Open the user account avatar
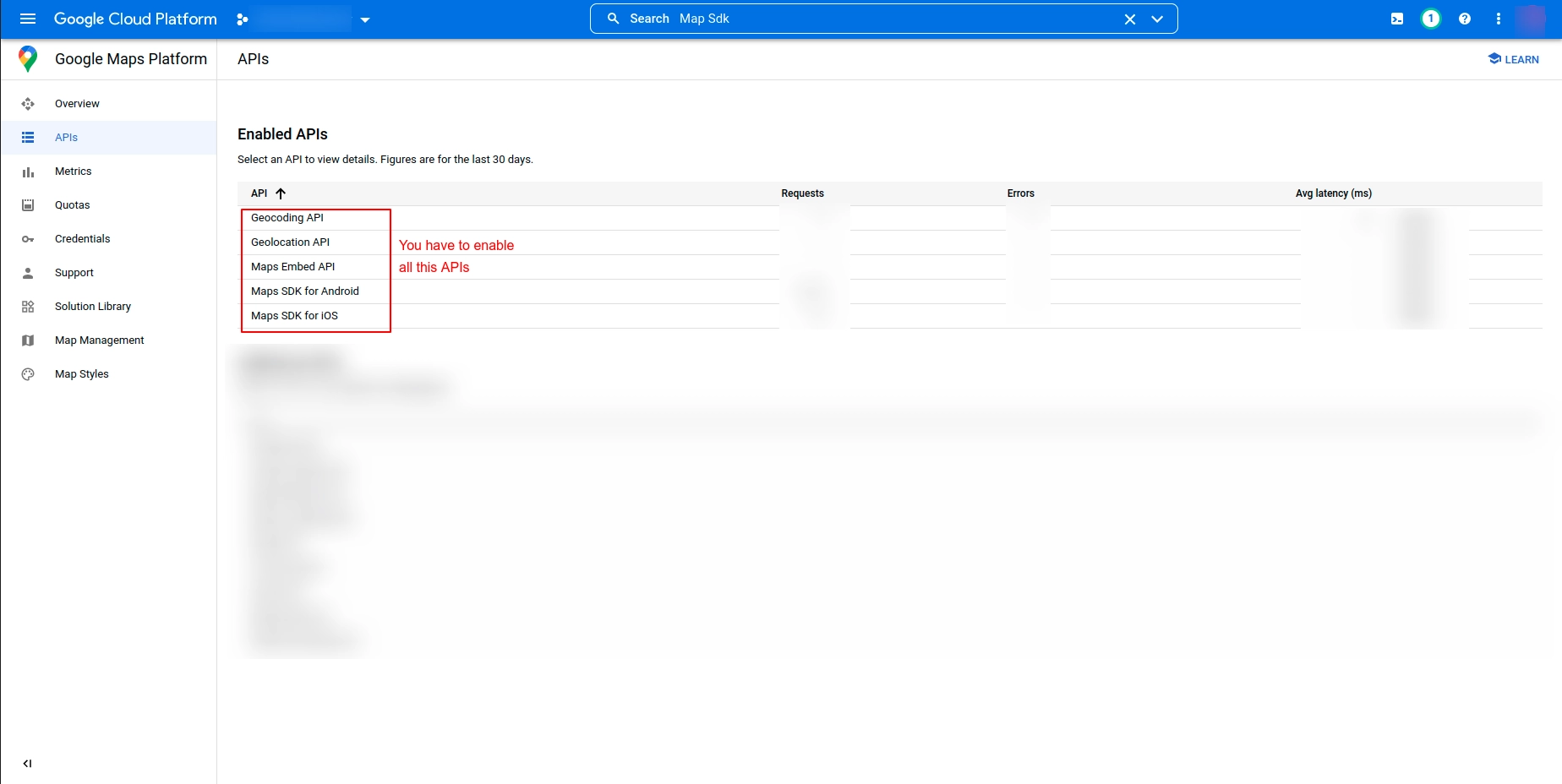The image size is (1562, 784). (x=1530, y=19)
